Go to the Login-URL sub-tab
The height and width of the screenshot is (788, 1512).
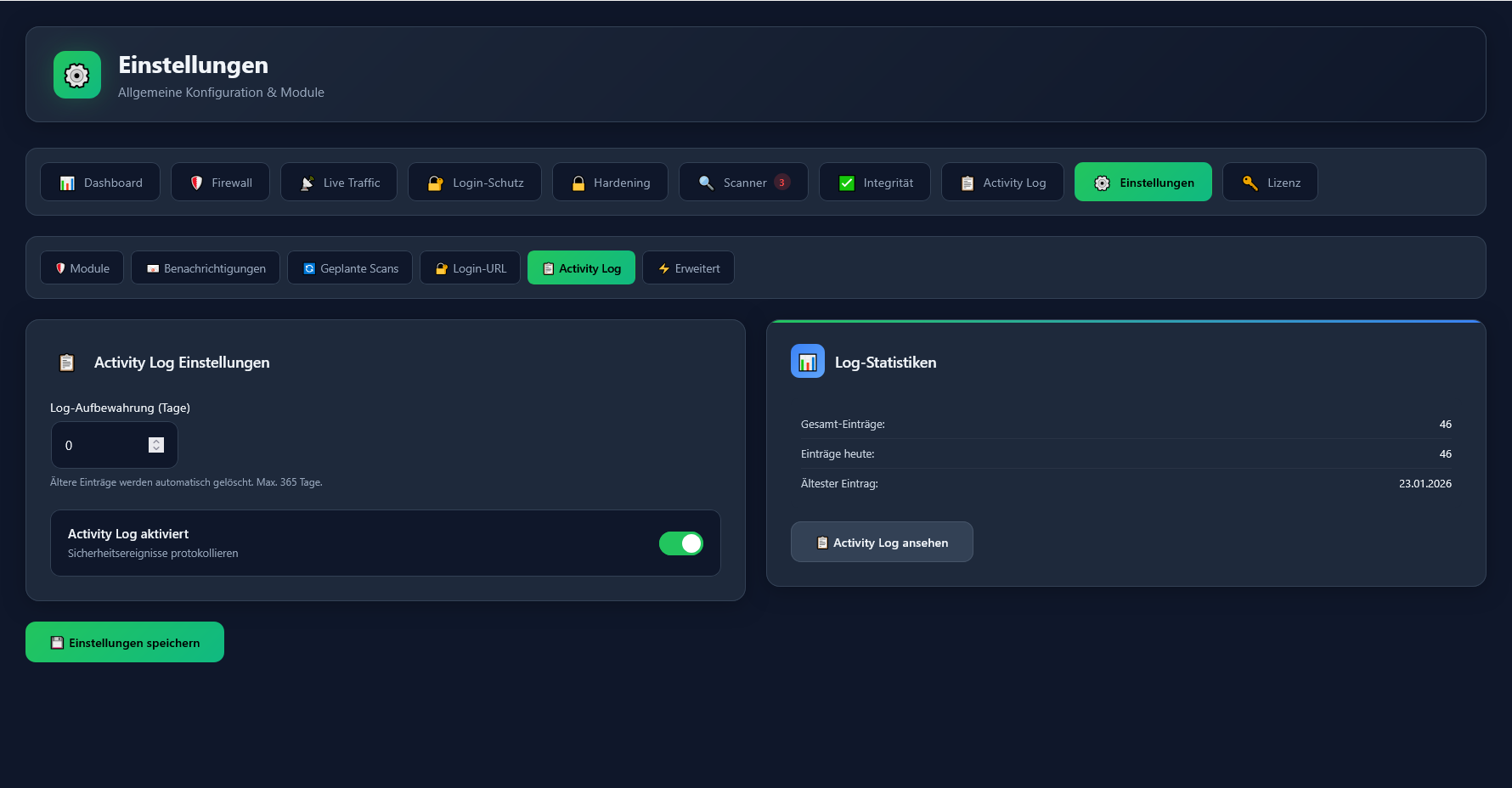[x=470, y=268]
